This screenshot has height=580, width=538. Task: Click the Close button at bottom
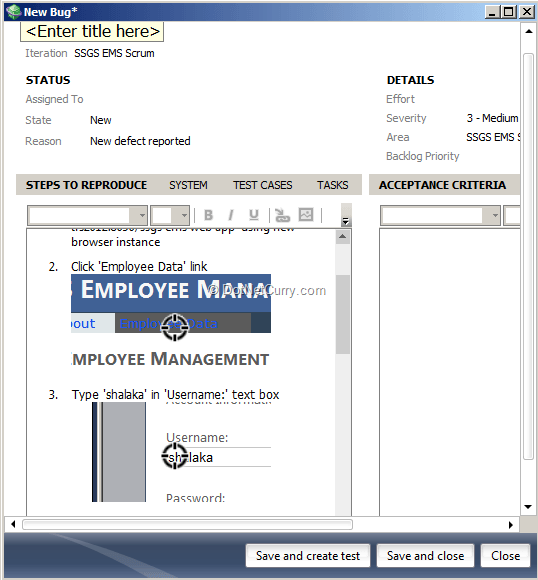pyautogui.click(x=505, y=556)
